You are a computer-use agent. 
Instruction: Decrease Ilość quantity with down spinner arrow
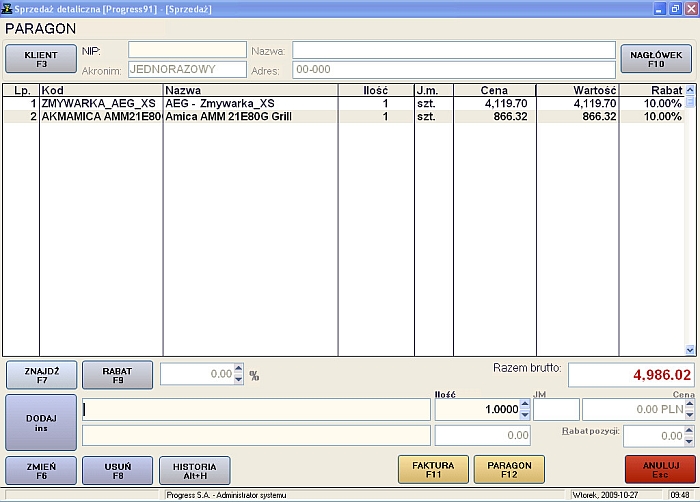(x=525, y=415)
